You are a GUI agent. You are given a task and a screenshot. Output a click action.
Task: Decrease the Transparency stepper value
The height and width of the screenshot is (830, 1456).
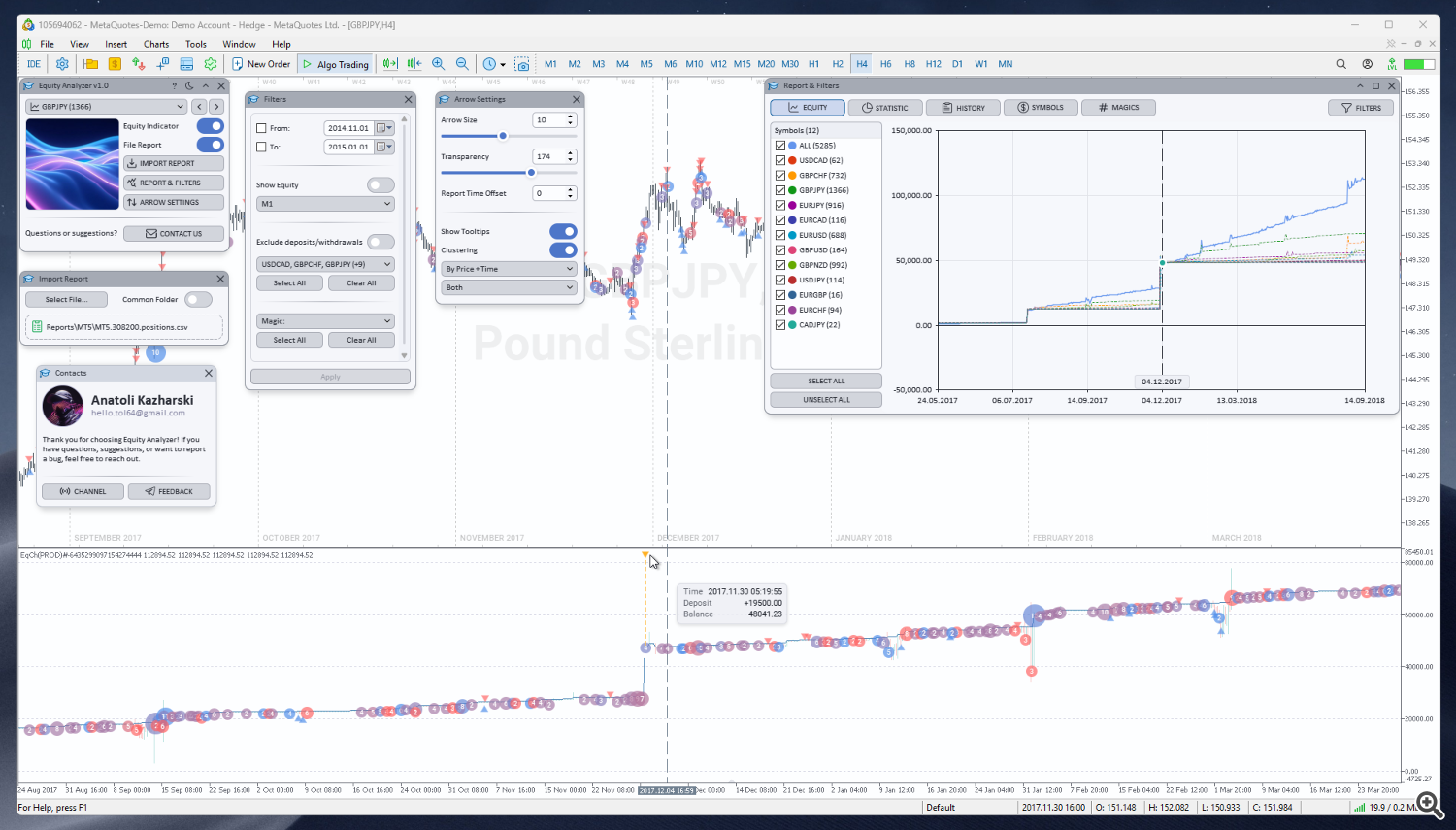(571, 160)
